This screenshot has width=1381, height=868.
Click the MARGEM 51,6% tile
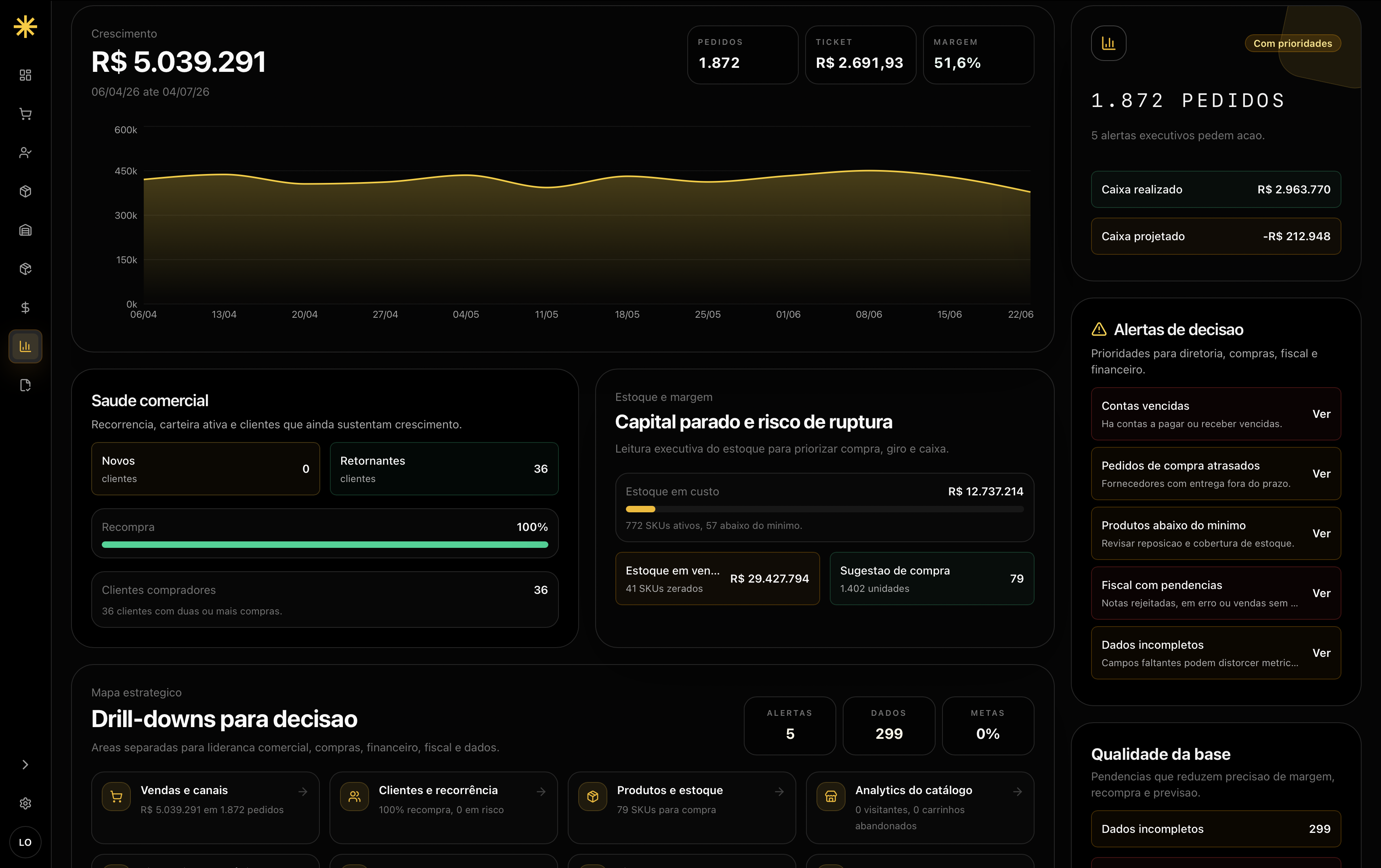point(978,55)
